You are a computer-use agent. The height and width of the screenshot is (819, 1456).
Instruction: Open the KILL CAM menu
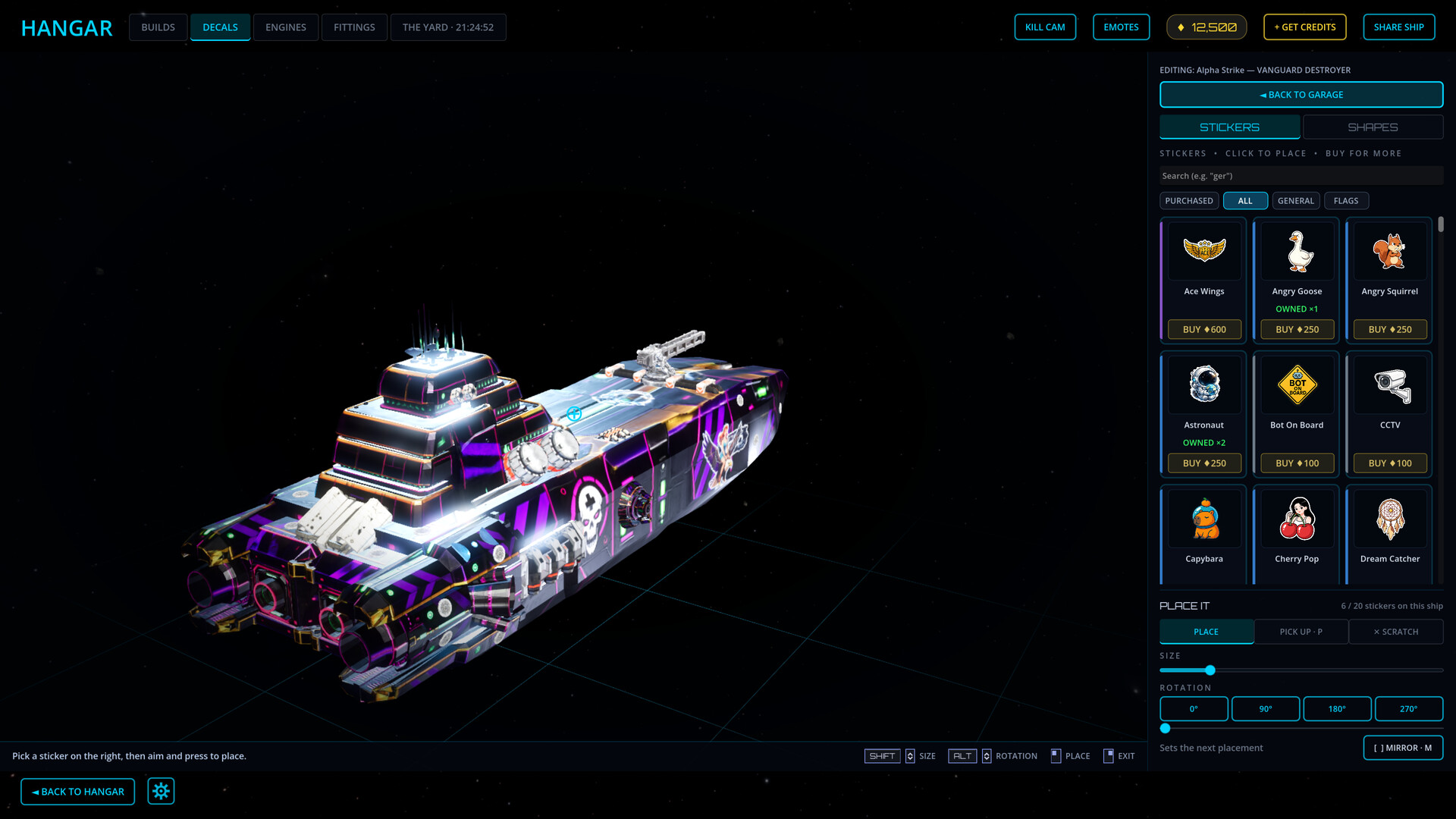[x=1045, y=27]
